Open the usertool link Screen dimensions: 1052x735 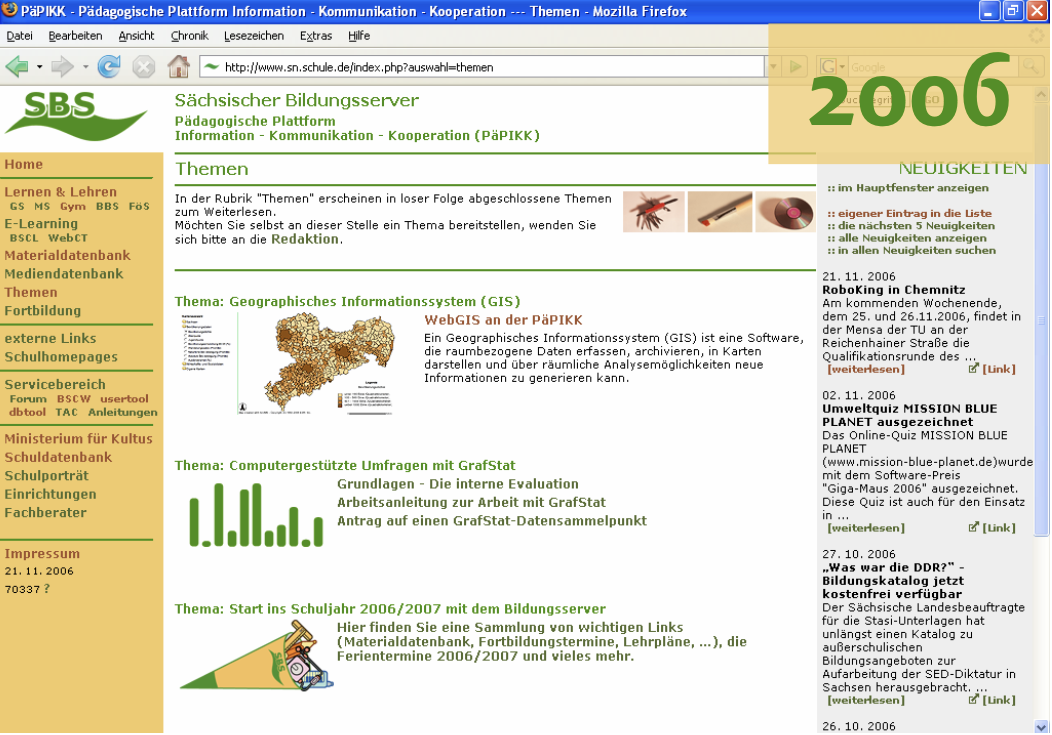pyautogui.click(x=124, y=399)
